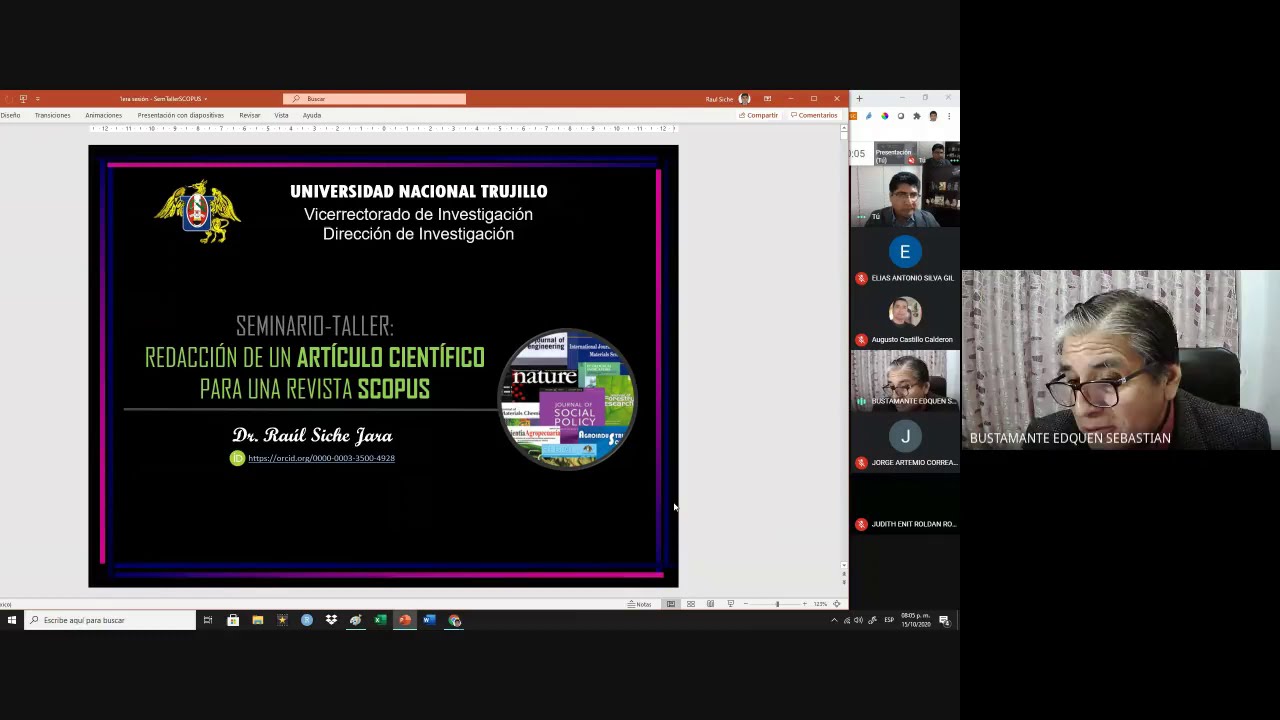Image resolution: width=1280 pixels, height=720 pixels.
Task: Expand the file name dropdown in title bar
Action: click(205, 99)
